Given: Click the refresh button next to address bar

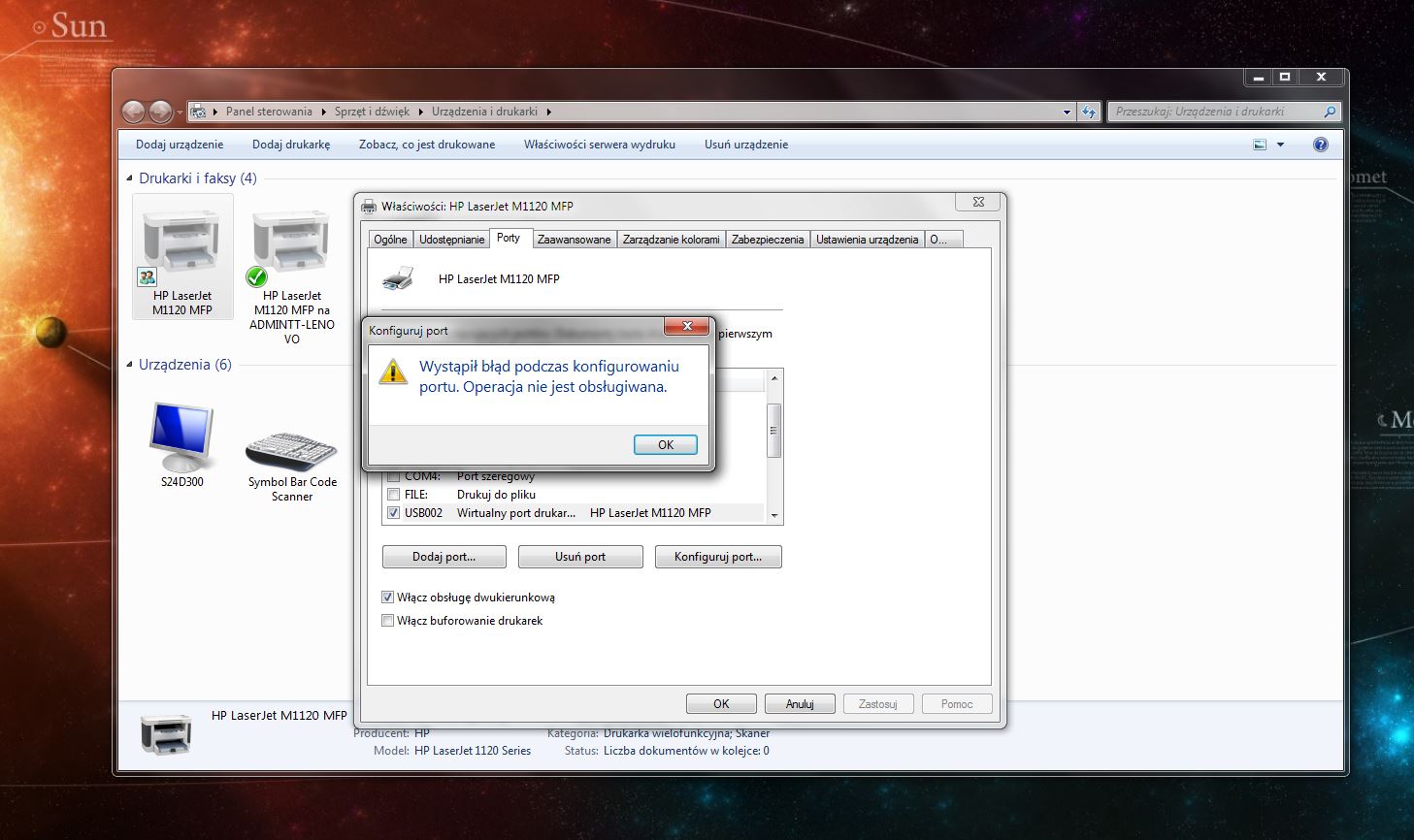Looking at the screenshot, I should [1090, 112].
